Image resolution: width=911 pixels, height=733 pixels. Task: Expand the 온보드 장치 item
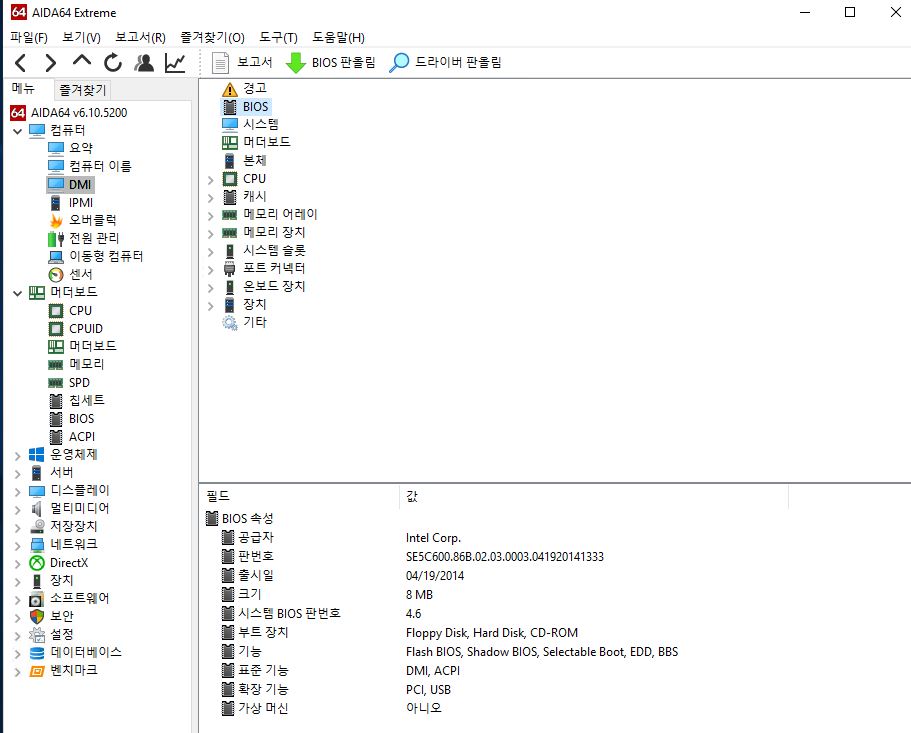pyautogui.click(x=211, y=288)
